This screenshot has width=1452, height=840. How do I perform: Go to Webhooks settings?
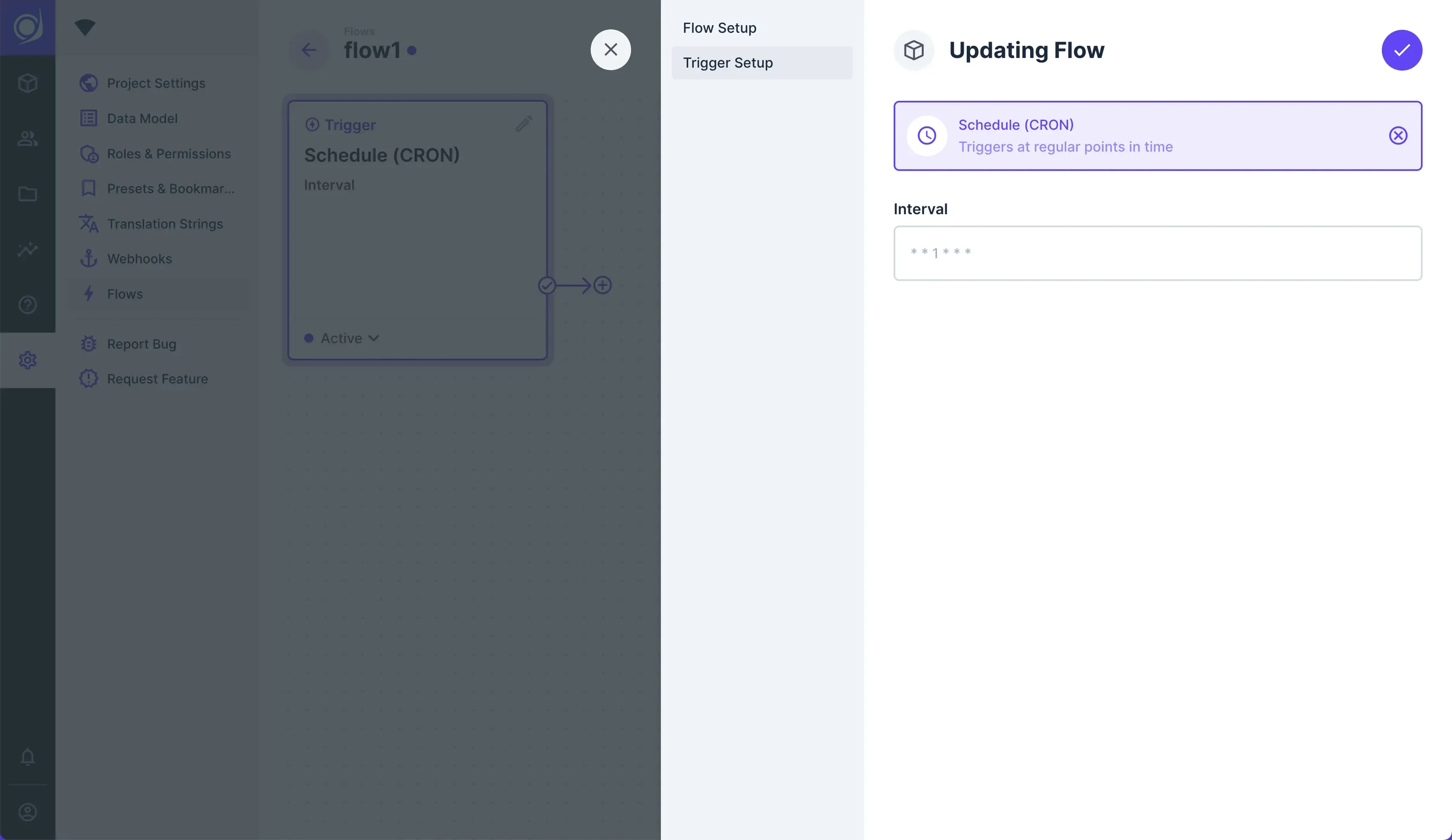(139, 259)
